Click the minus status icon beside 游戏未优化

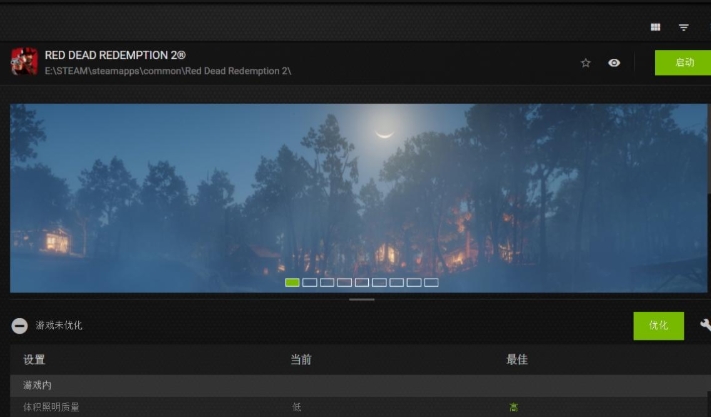(19, 326)
